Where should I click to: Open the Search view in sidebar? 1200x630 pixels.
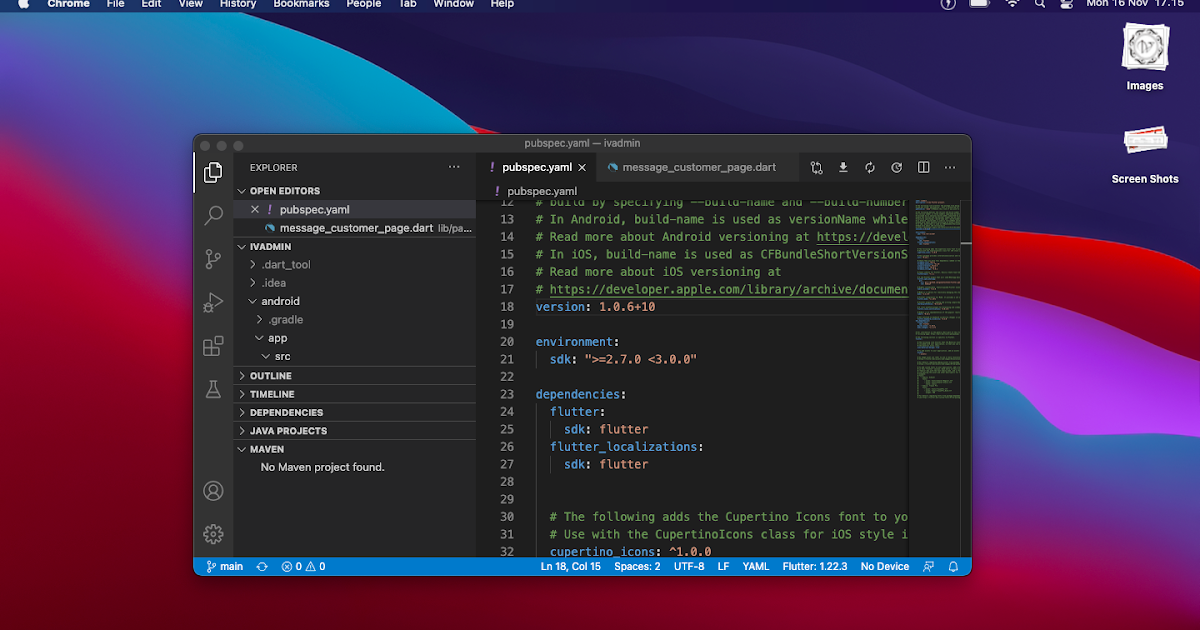[213, 215]
